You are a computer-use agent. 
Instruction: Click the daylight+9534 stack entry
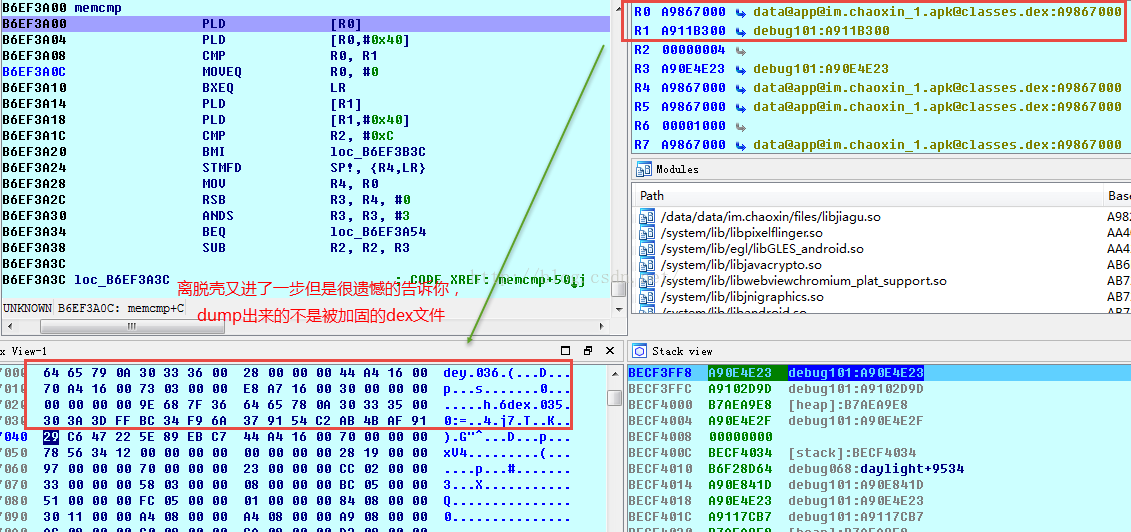[x=912, y=469]
